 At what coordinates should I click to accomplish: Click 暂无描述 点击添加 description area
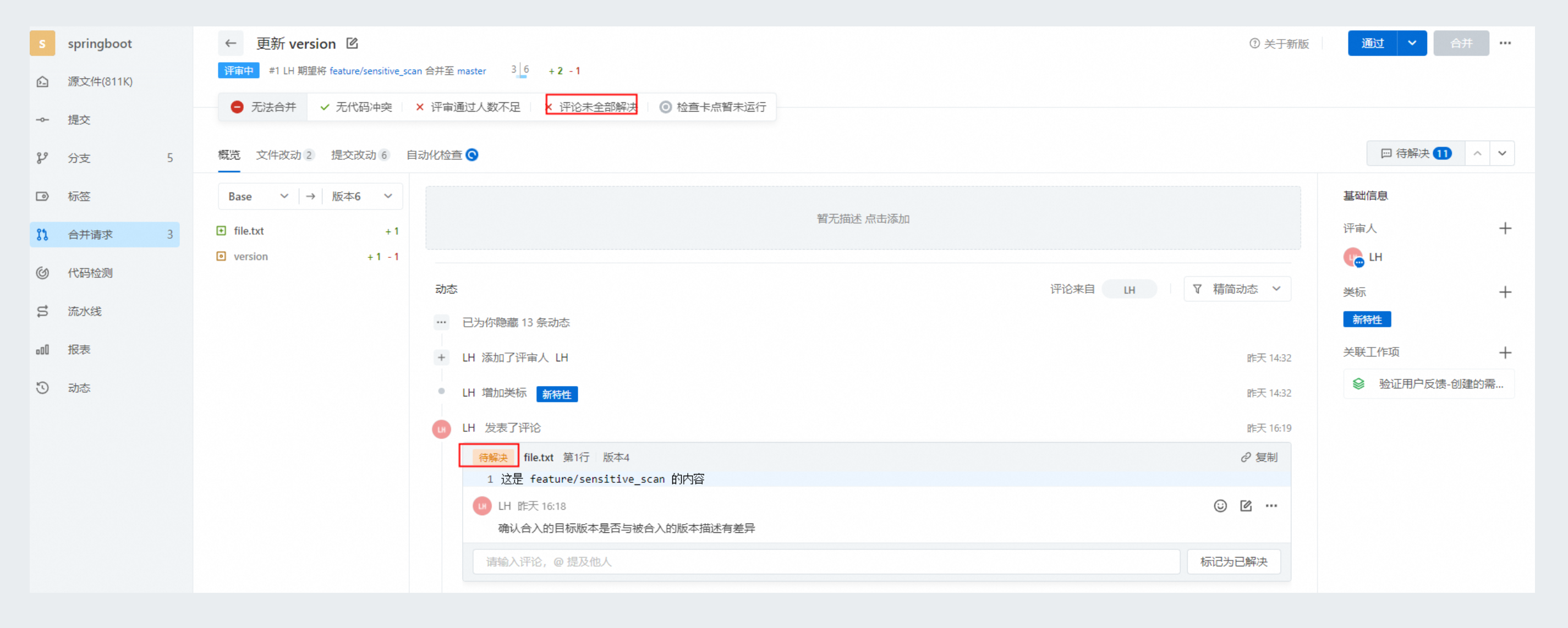tap(863, 218)
